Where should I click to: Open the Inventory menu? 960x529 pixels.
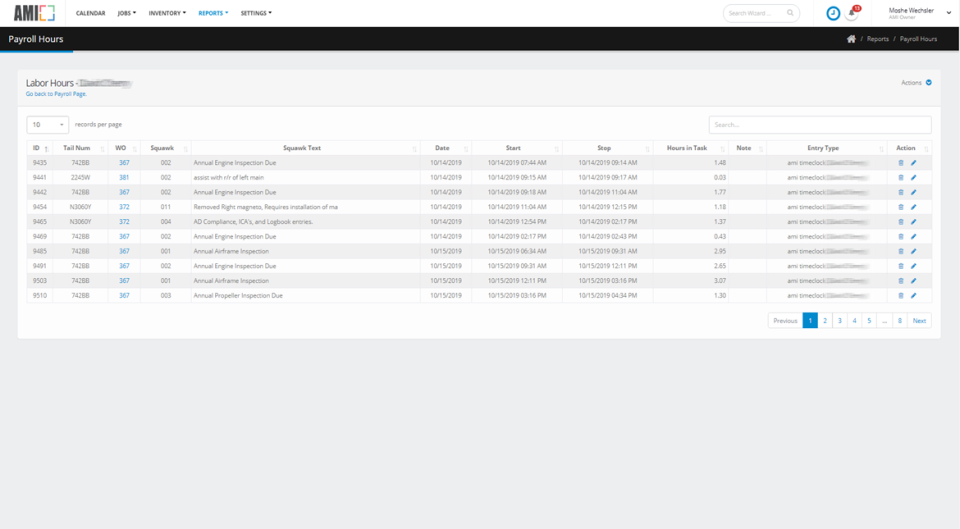tap(167, 13)
